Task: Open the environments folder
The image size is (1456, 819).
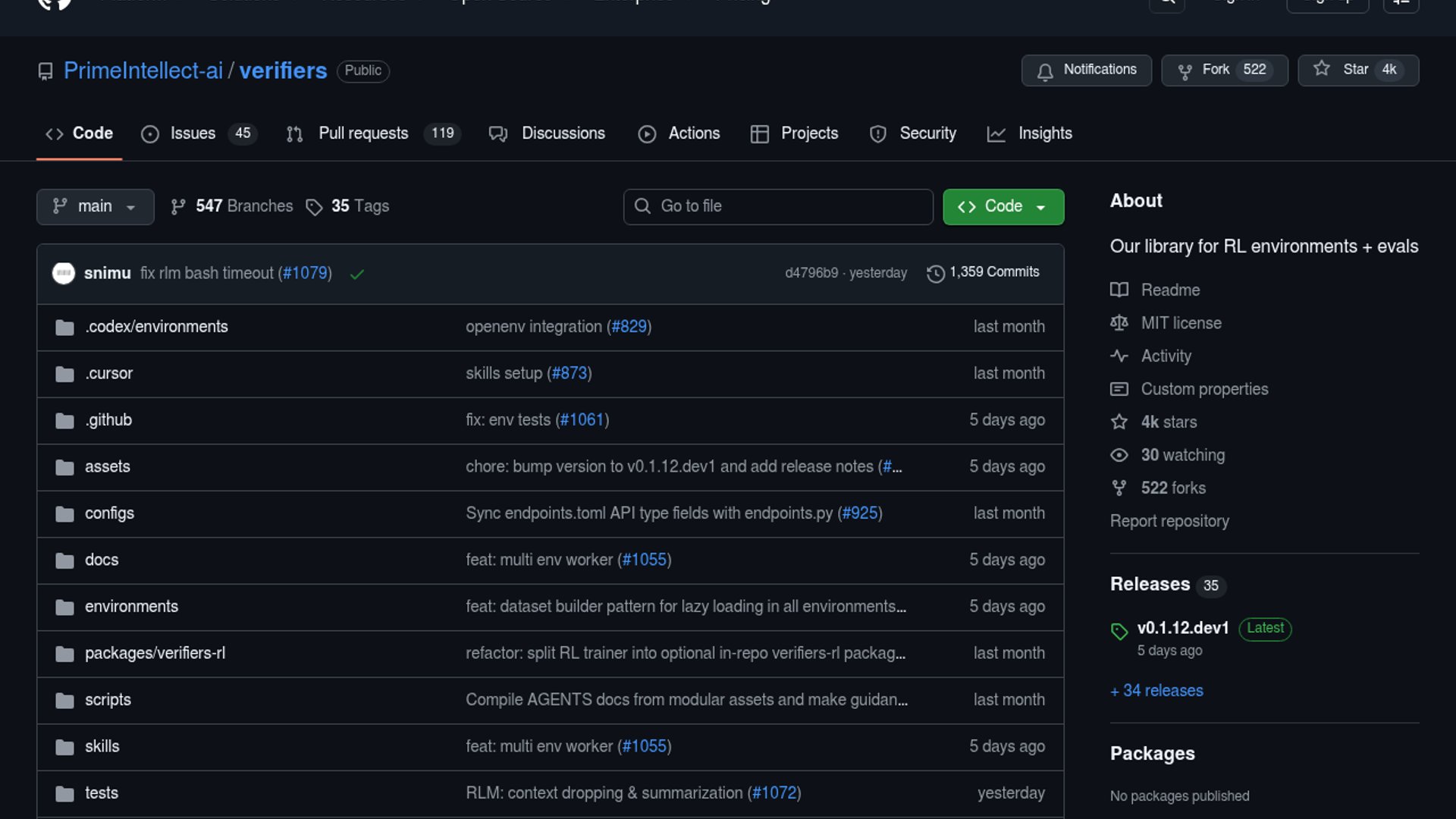Action: click(131, 607)
